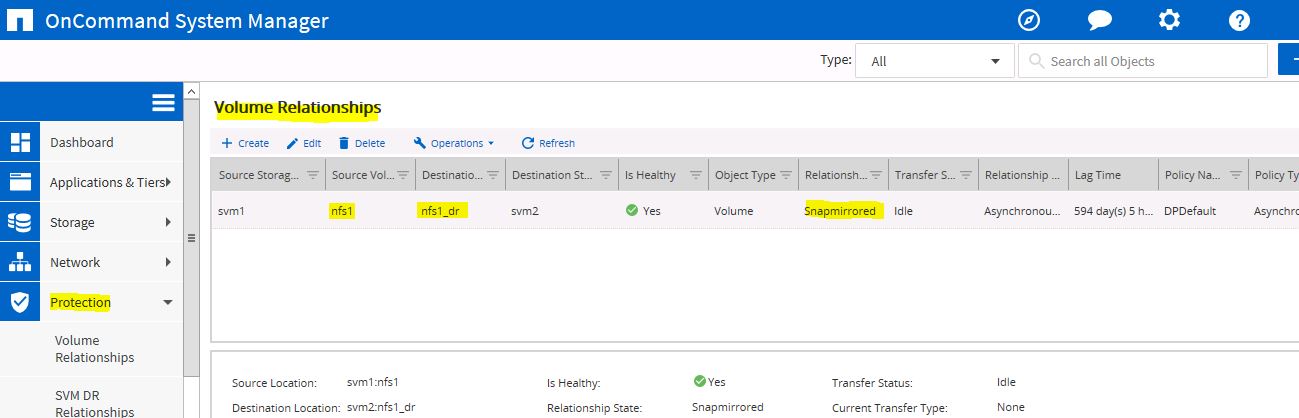
Task: Open filter menu for Lag Time column
Action: 1146,175
